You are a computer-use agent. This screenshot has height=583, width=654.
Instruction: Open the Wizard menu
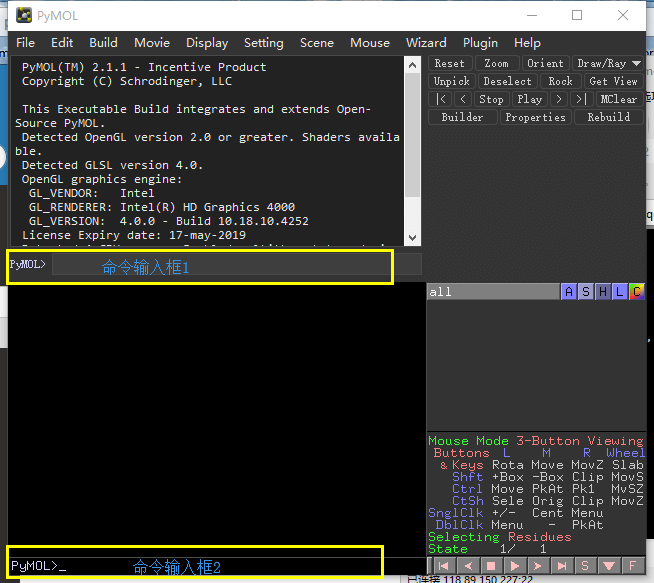coord(426,43)
